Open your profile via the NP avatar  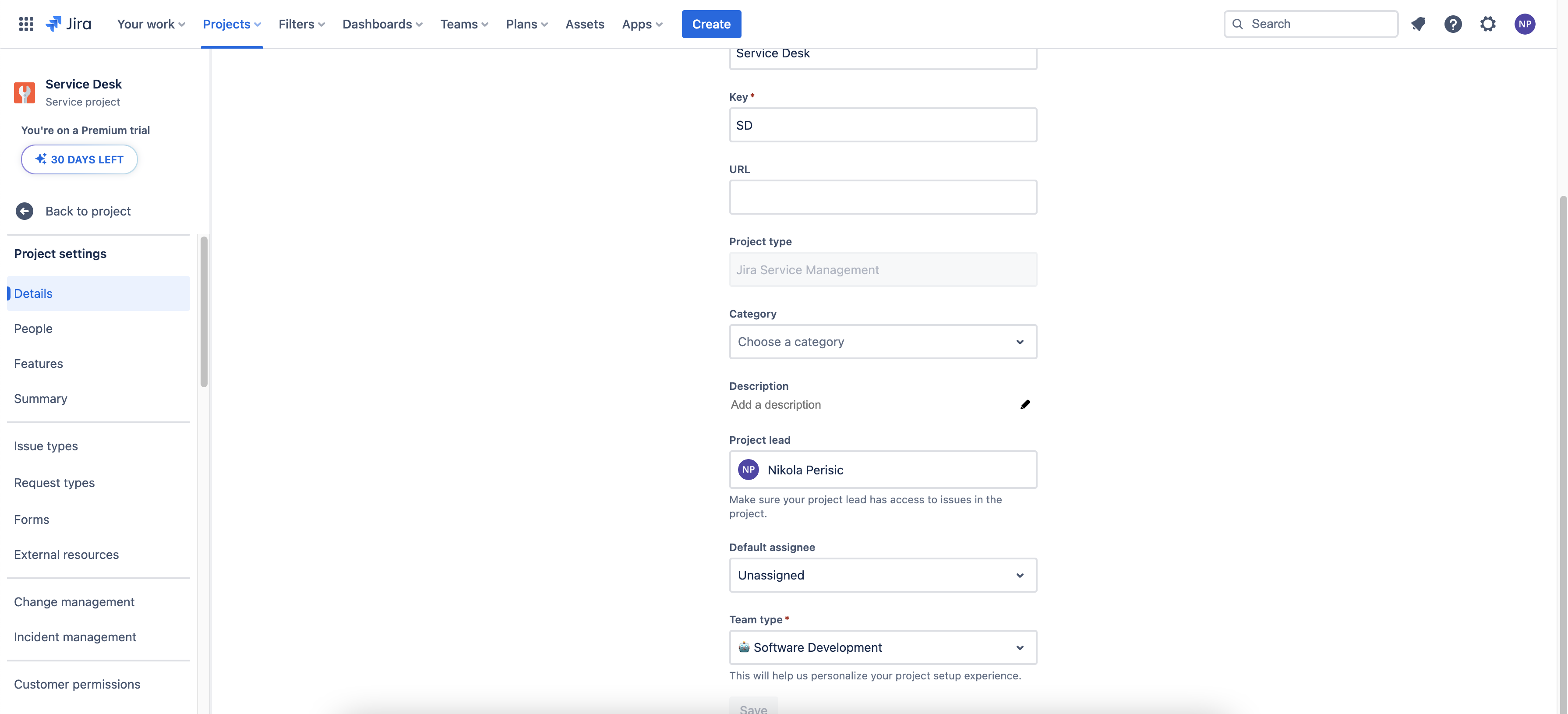coord(1525,24)
